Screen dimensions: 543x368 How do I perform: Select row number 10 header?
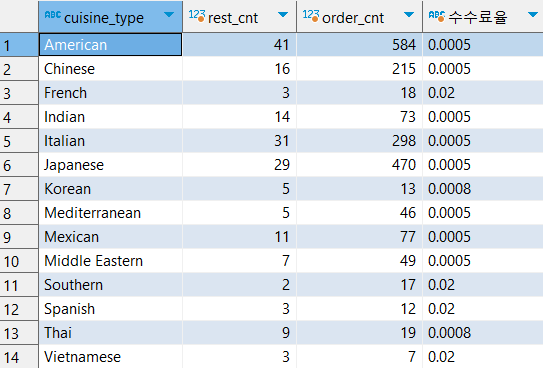click(19, 261)
